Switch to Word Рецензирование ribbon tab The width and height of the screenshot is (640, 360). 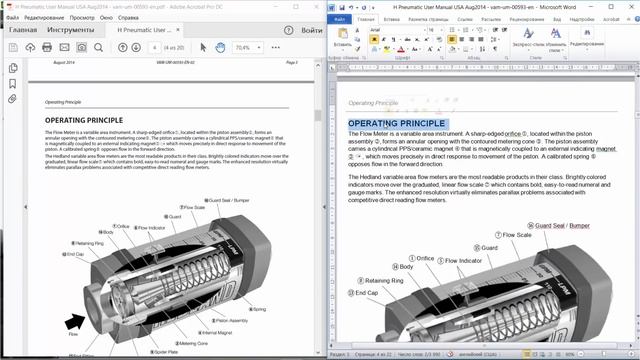(527, 19)
